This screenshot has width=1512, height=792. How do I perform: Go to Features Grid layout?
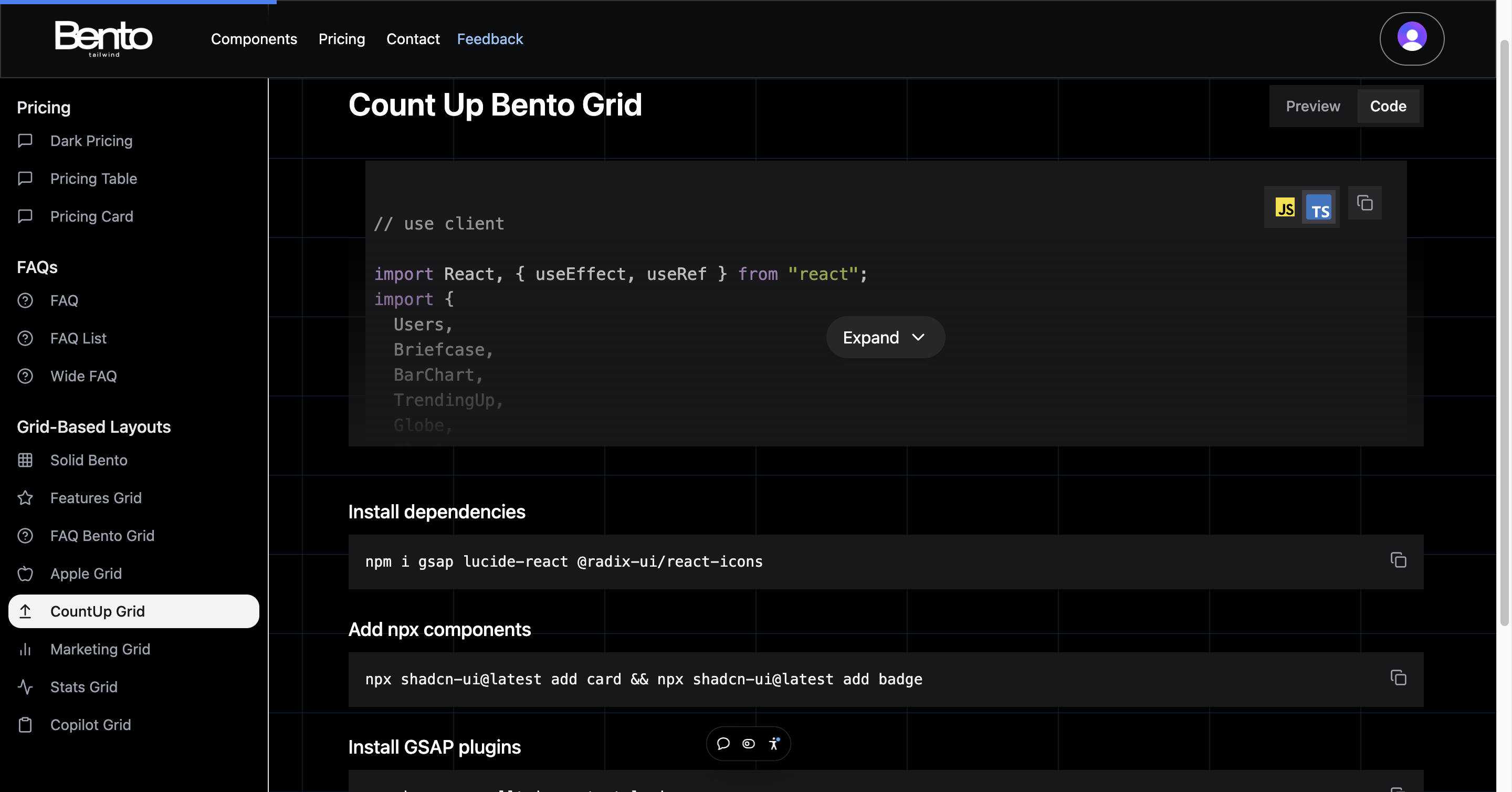[134, 498]
